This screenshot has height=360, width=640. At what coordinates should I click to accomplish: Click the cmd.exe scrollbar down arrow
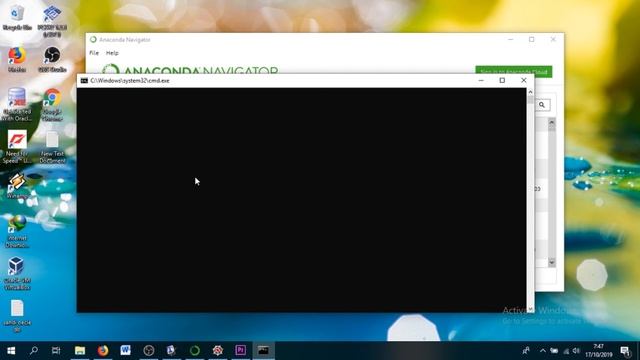coord(531,309)
